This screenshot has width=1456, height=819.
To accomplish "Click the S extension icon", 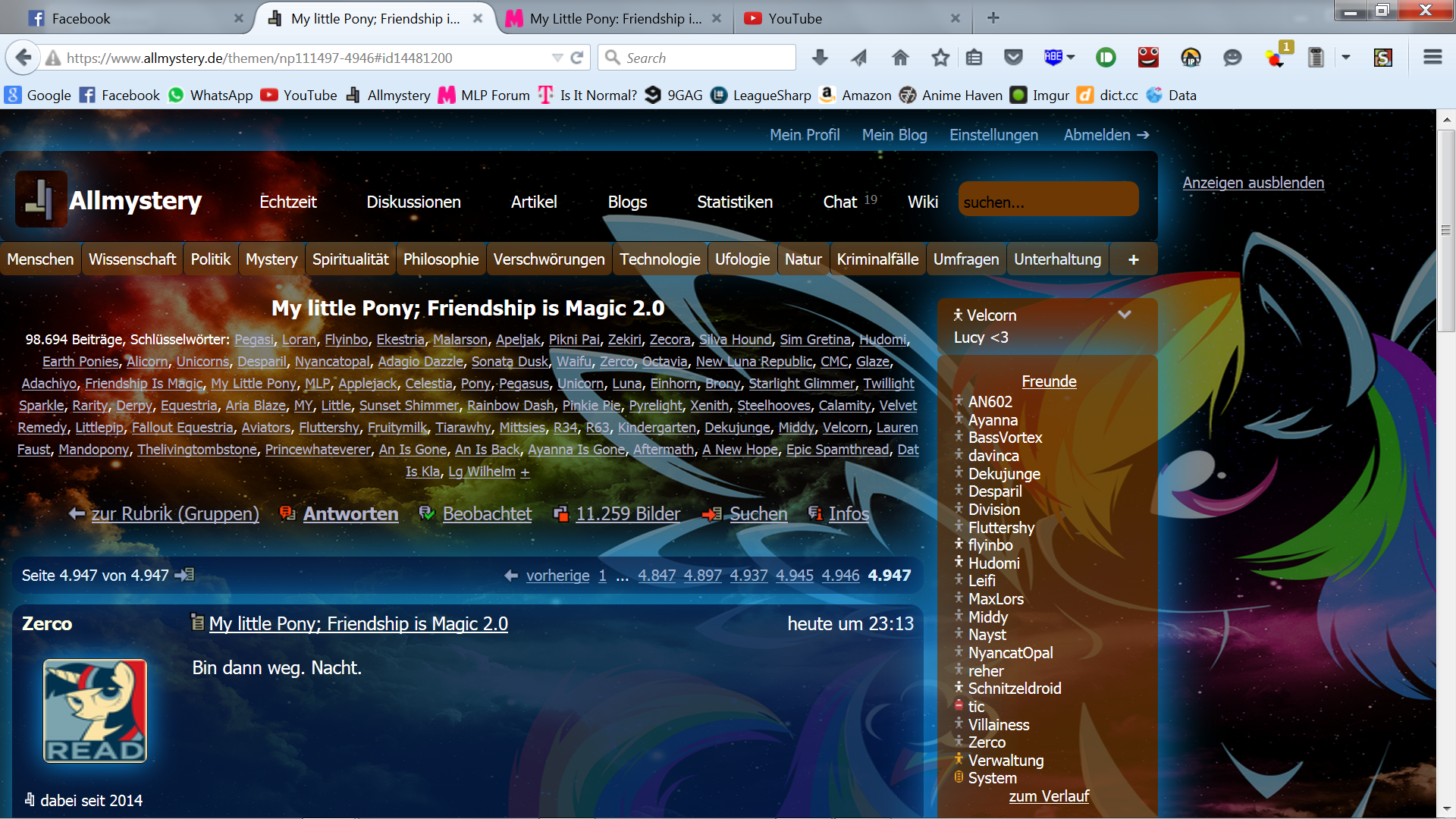I will pyautogui.click(x=1383, y=58).
